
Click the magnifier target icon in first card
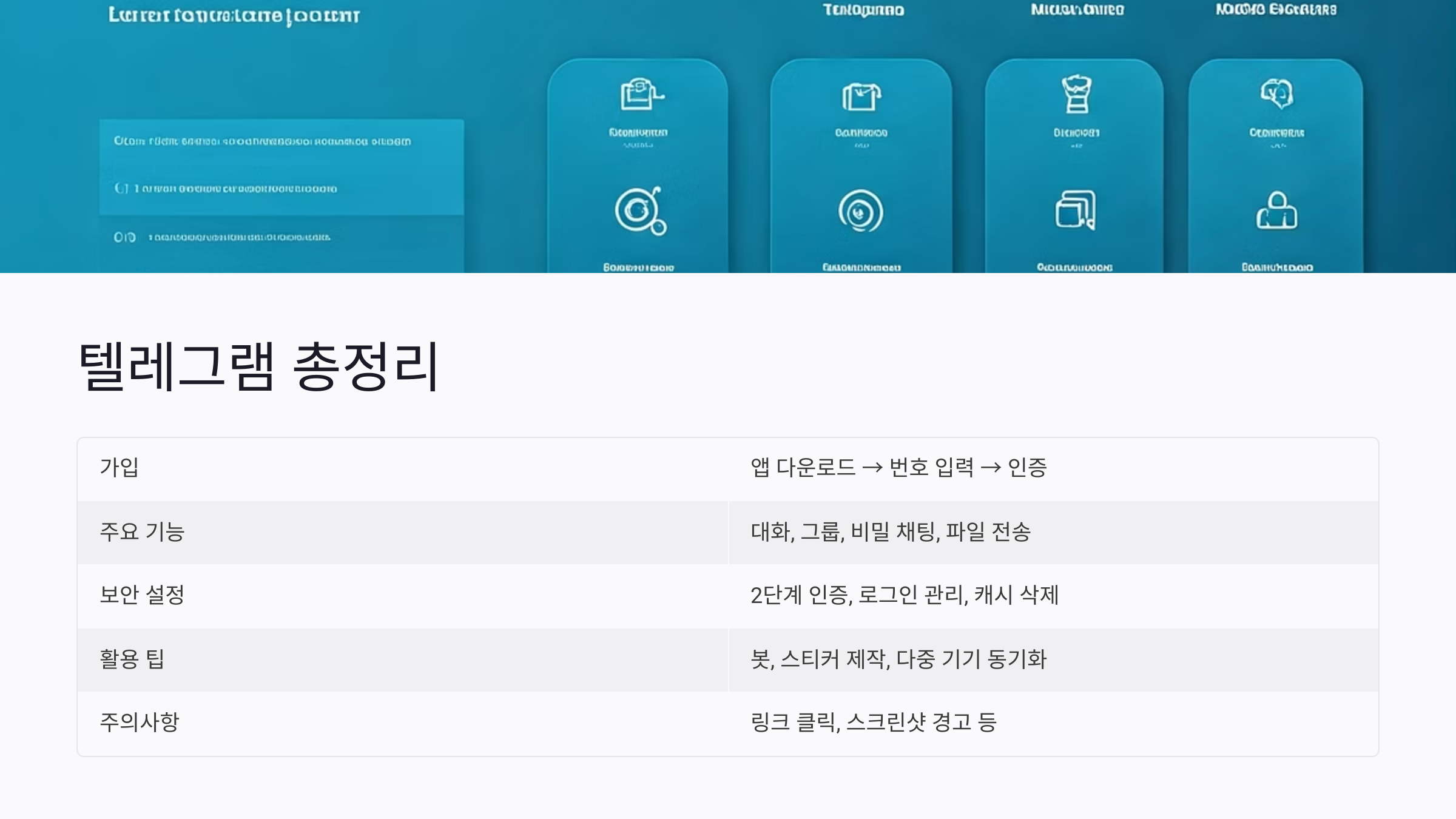(x=640, y=211)
